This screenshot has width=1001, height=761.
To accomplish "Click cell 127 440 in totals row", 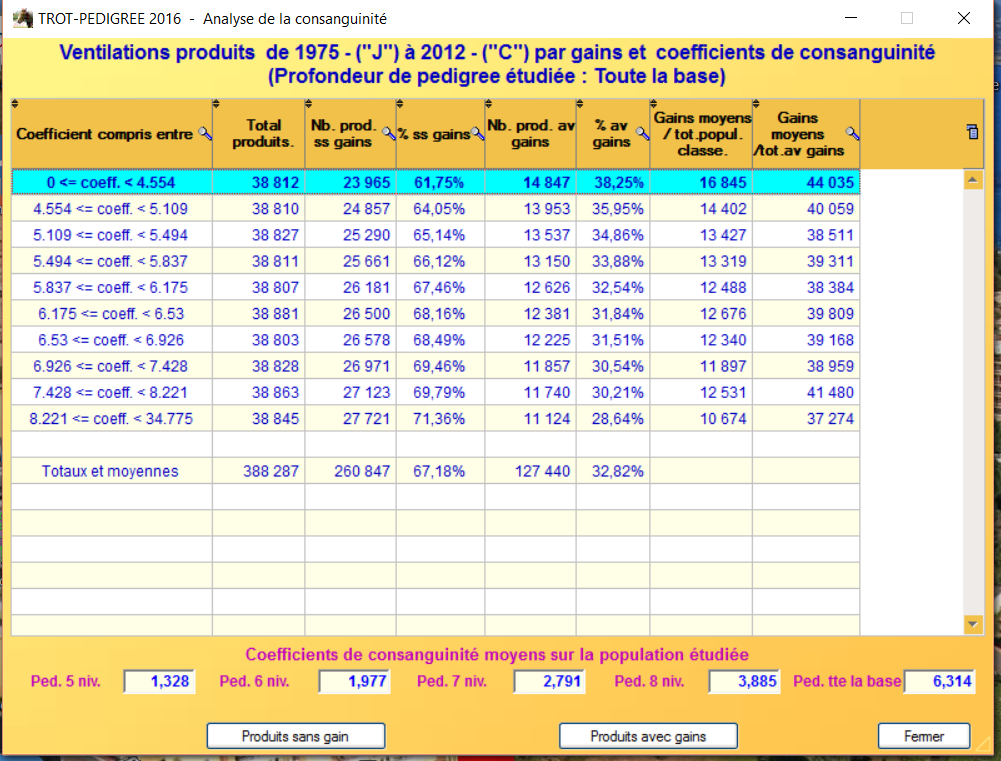I will tap(531, 471).
